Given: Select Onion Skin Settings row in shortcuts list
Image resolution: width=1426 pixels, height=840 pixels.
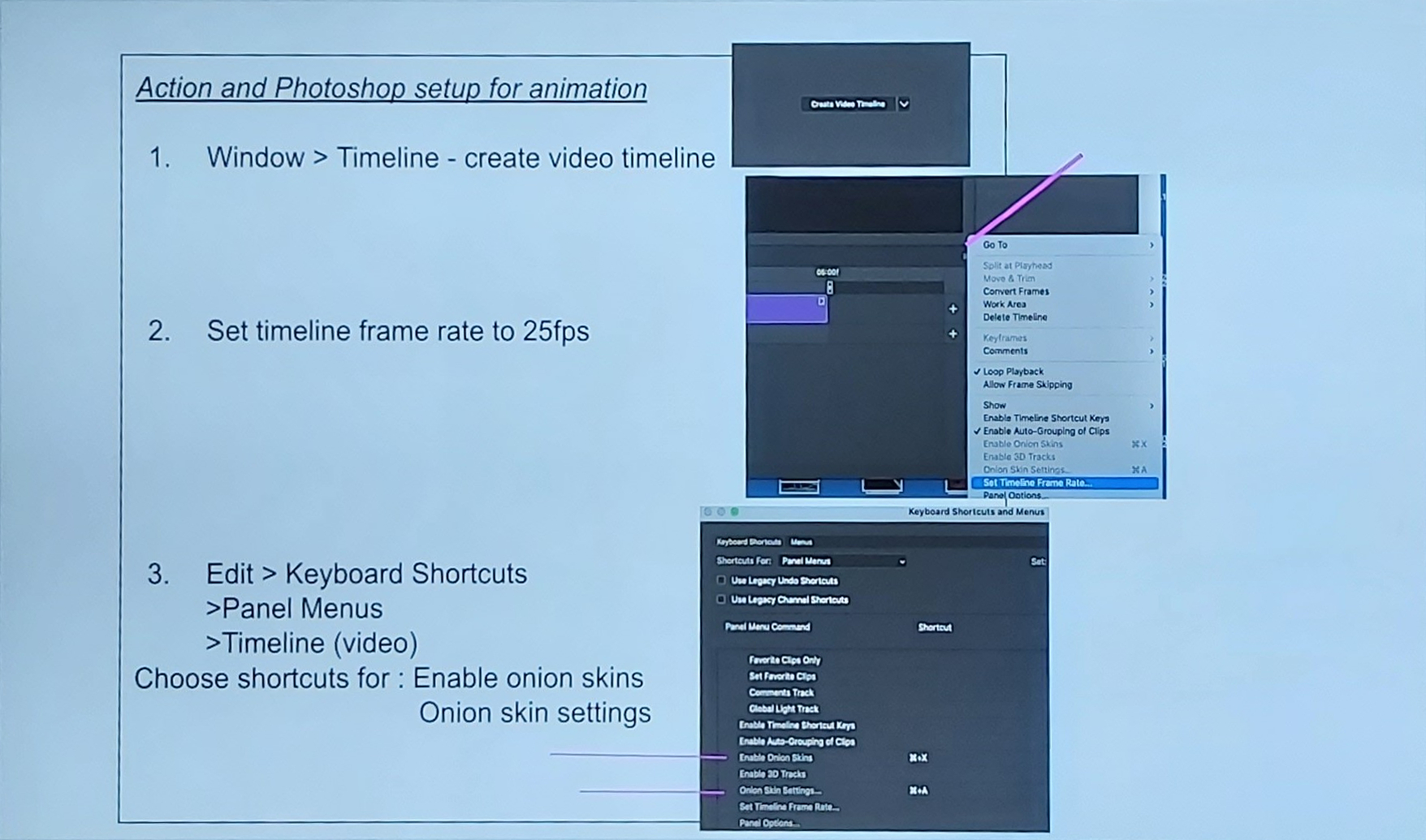Looking at the screenshot, I should click(780, 790).
